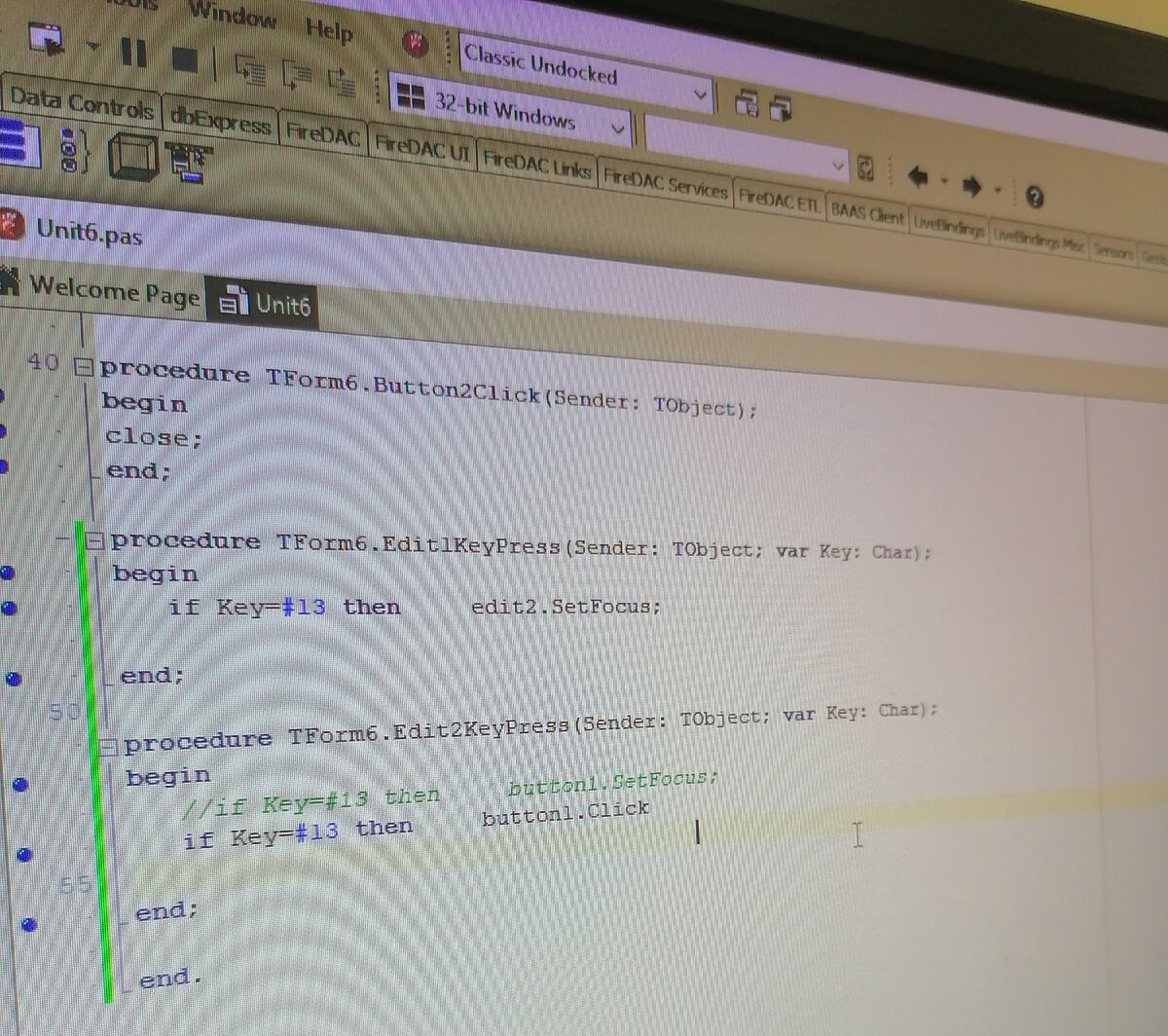
Task: Toggle breakpoint on Edit2KeyPress begin line
Action: 20,784
